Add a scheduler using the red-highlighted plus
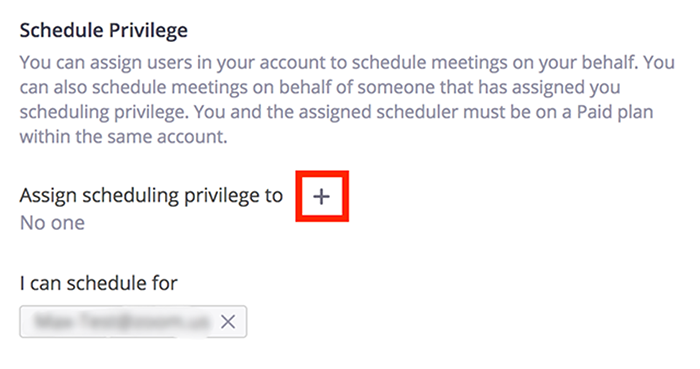700x369 pixels. (321, 196)
